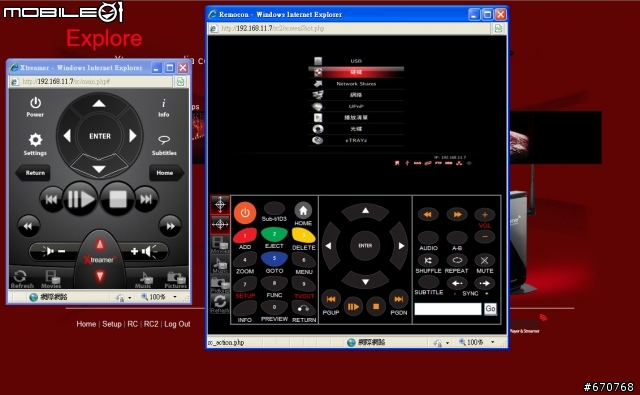
Task: Click orange power button in Remocon window
Action: coord(245,213)
